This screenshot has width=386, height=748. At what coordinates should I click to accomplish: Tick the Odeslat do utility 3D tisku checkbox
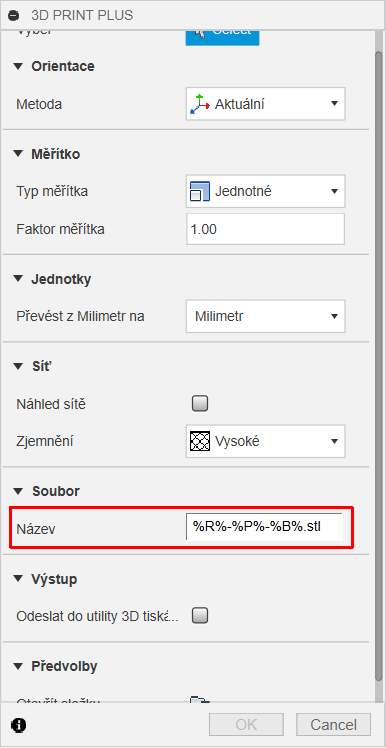pos(200,616)
